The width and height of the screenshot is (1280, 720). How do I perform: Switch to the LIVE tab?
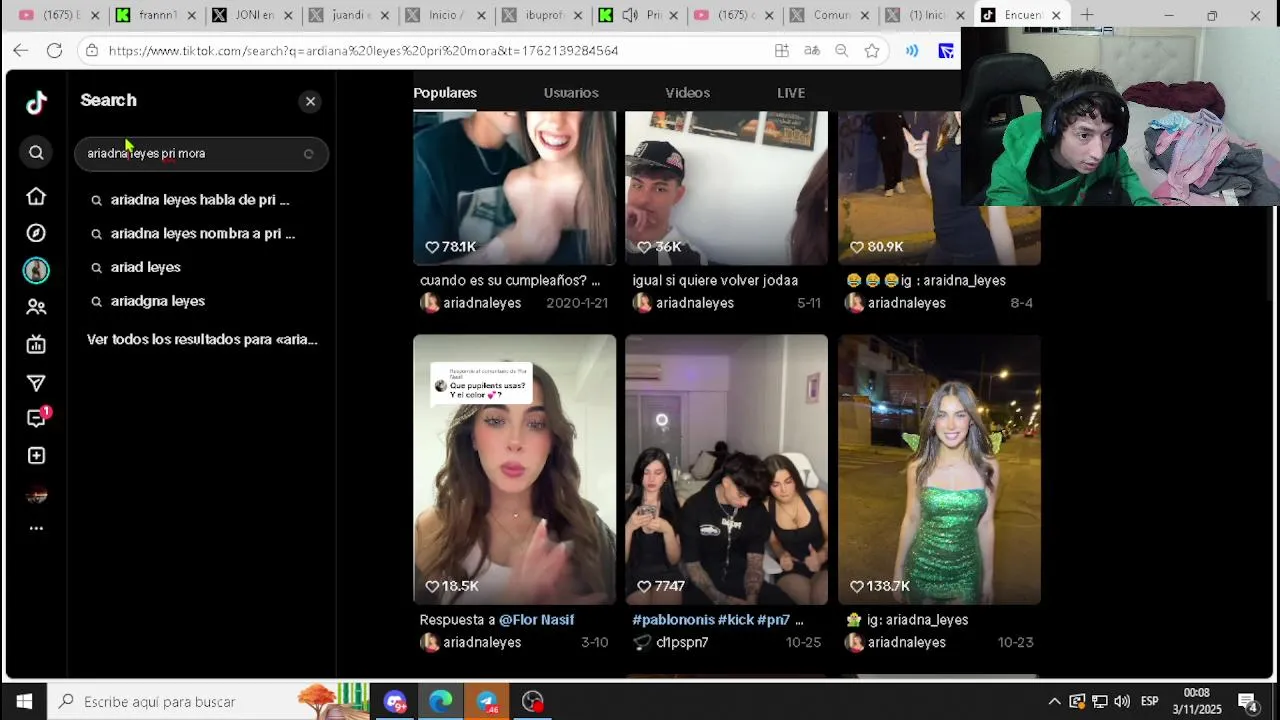click(791, 93)
